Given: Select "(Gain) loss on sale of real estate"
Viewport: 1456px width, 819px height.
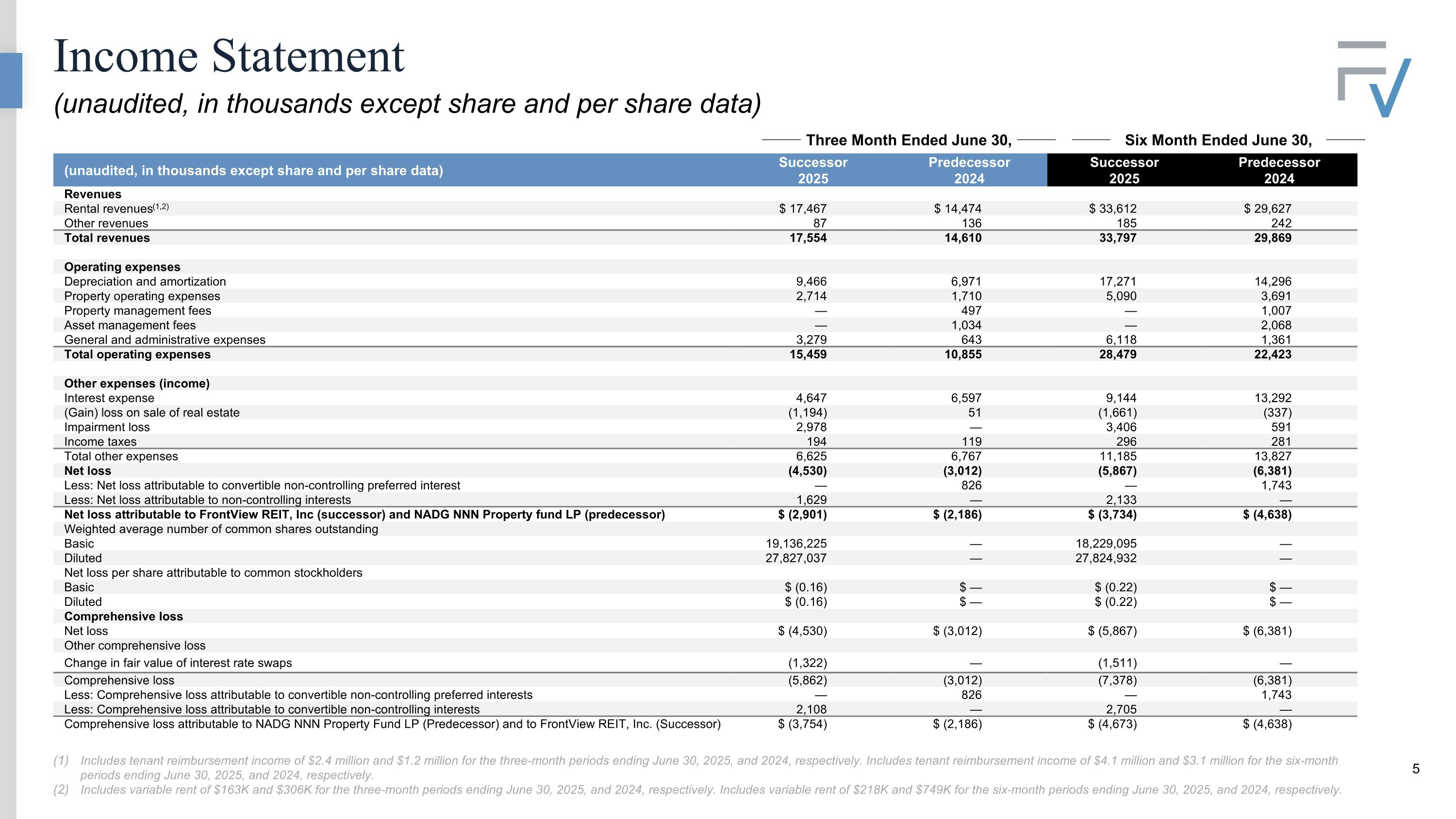Looking at the screenshot, I should (152, 413).
